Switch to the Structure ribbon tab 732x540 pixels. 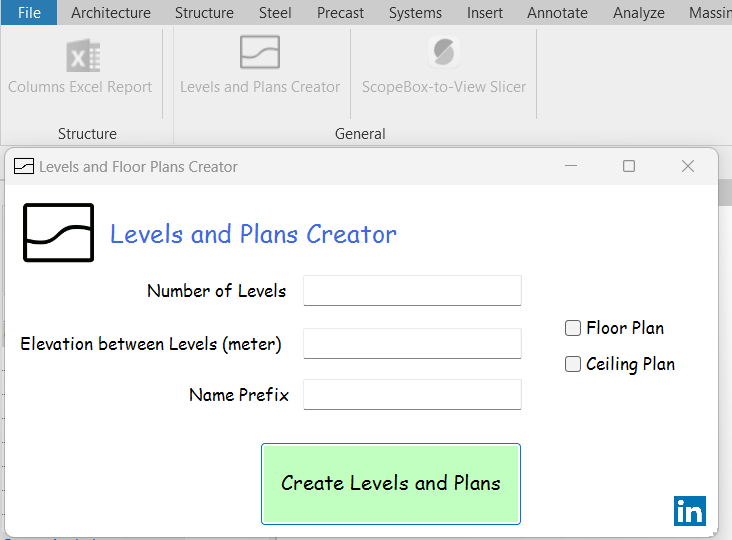204,13
